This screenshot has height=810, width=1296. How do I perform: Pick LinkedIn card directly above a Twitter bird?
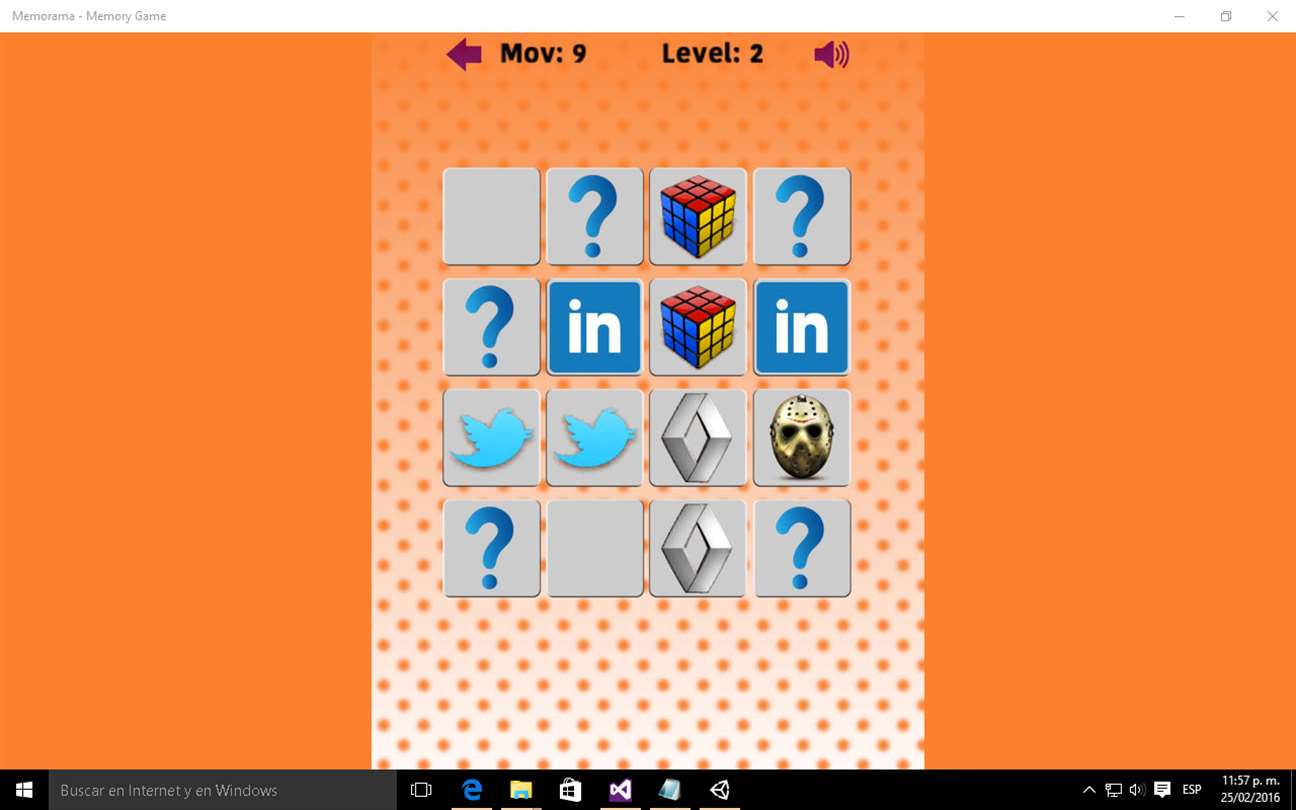[595, 327]
